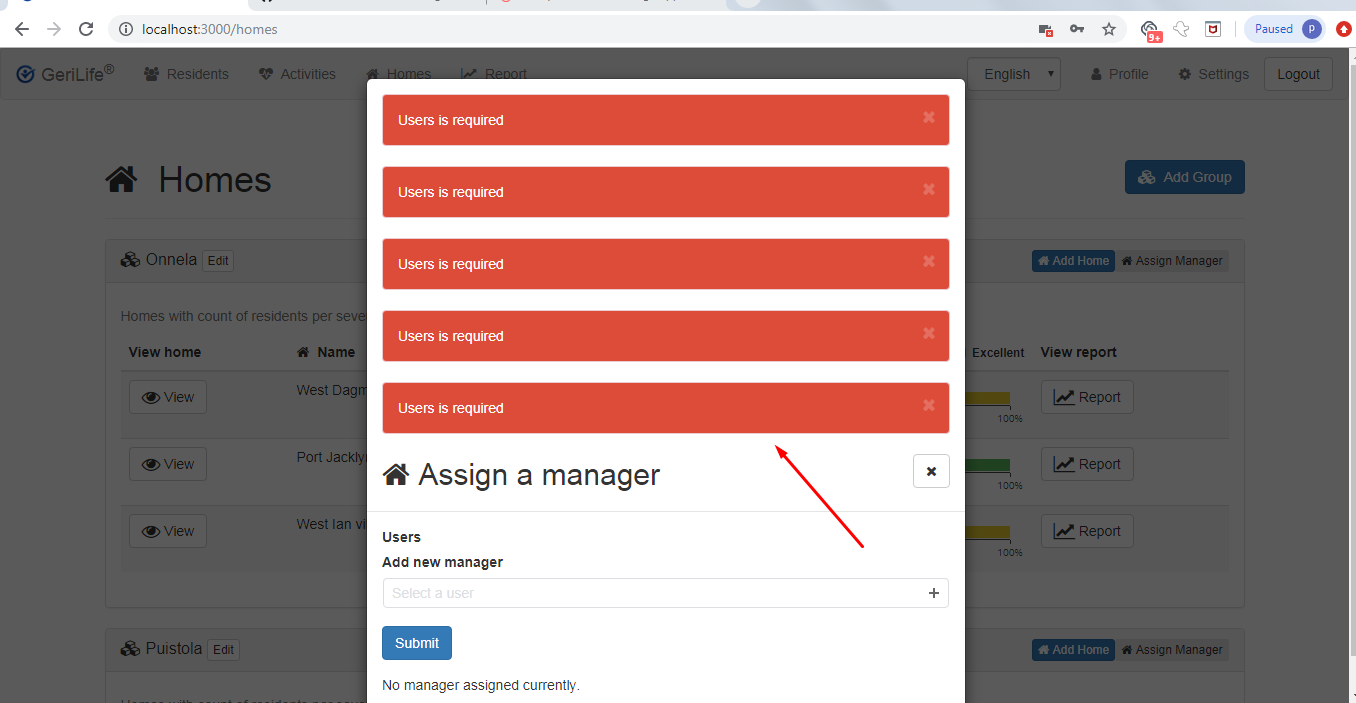1356x703 pixels.
Task: Go back in browser history
Action: (22, 29)
